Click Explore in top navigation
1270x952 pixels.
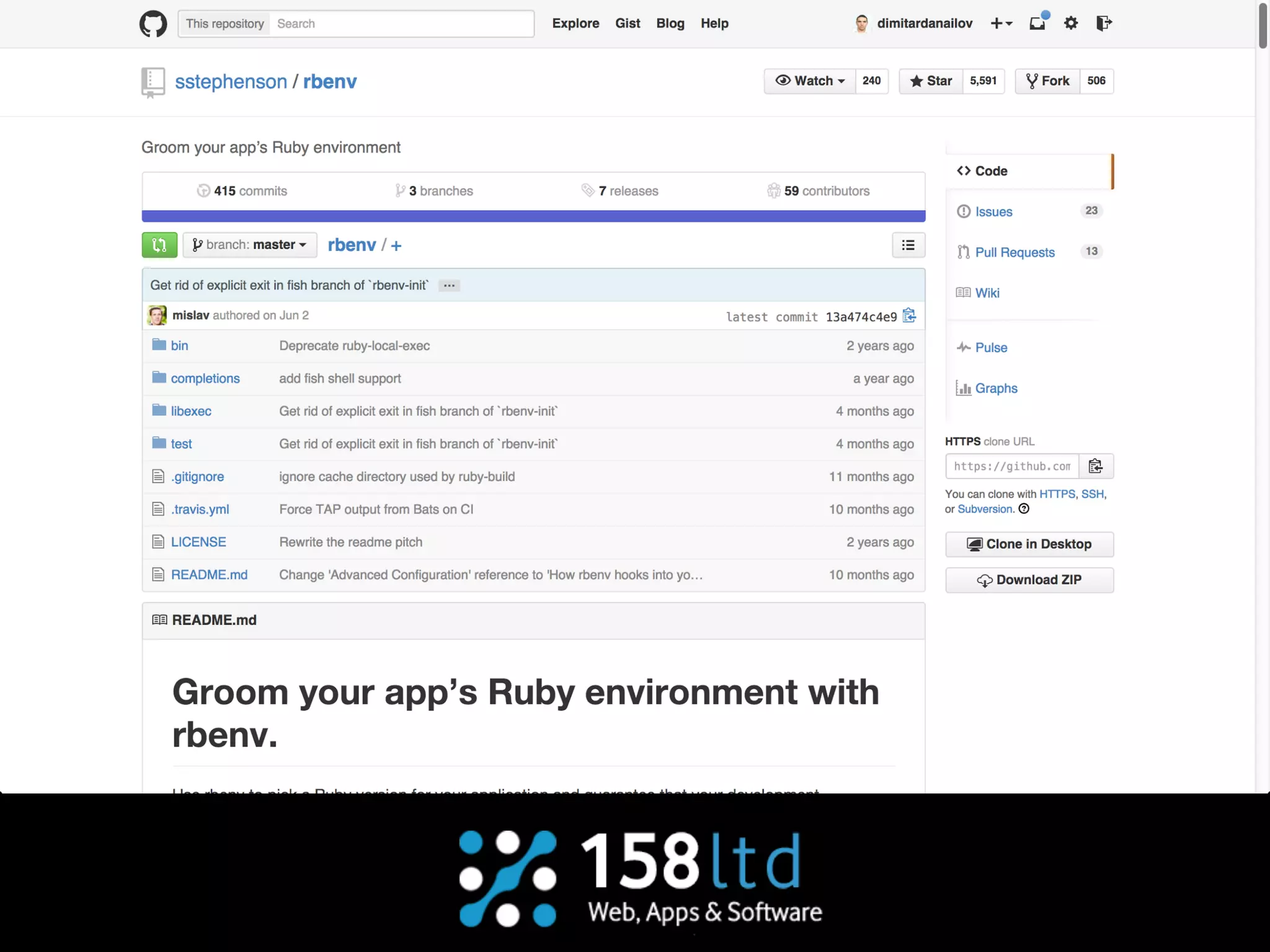[x=575, y=24]
